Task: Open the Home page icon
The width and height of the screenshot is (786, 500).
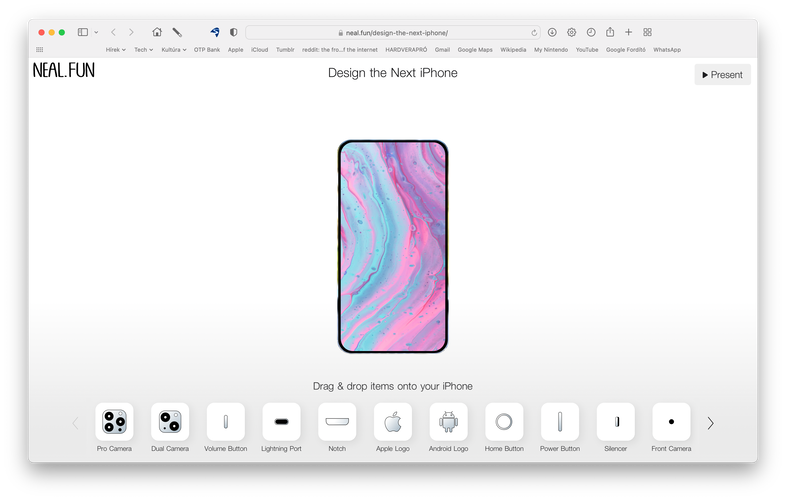Action: [x=157, y=32]
